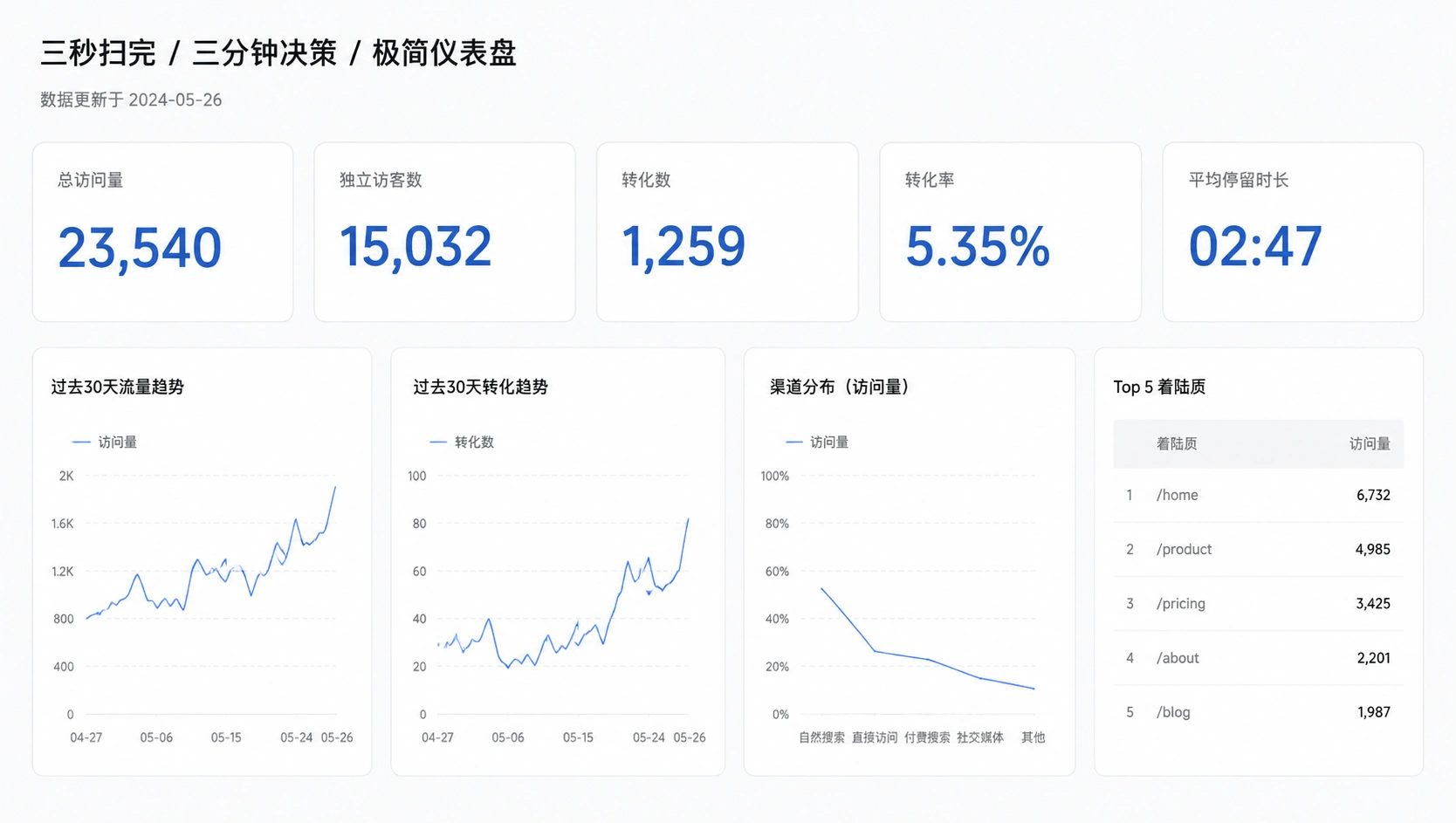Select the 转化数 card label
1456x823 pixels.
[x=646, y=180]
